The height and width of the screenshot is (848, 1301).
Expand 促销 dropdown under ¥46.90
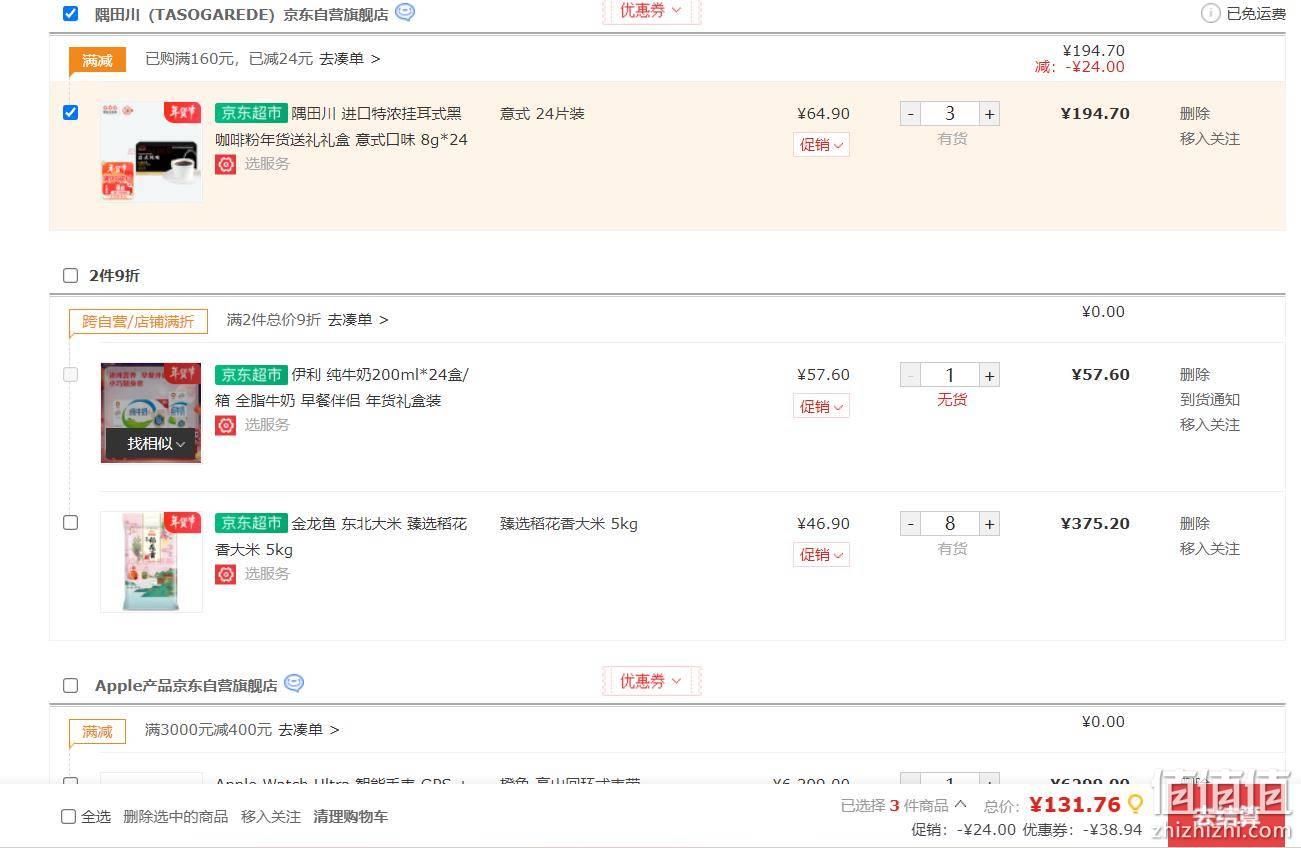(x=821, y=555)
